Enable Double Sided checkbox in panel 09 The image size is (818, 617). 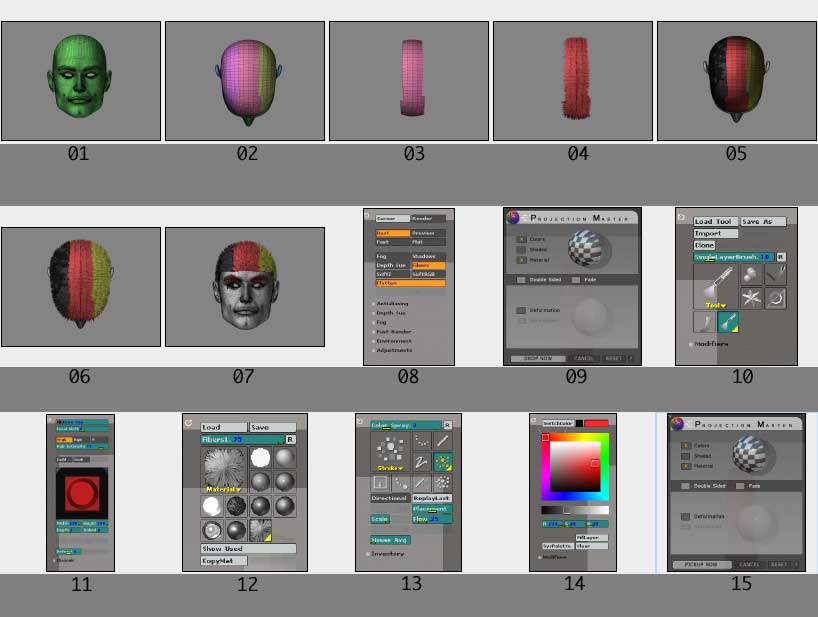pos(521,280)
